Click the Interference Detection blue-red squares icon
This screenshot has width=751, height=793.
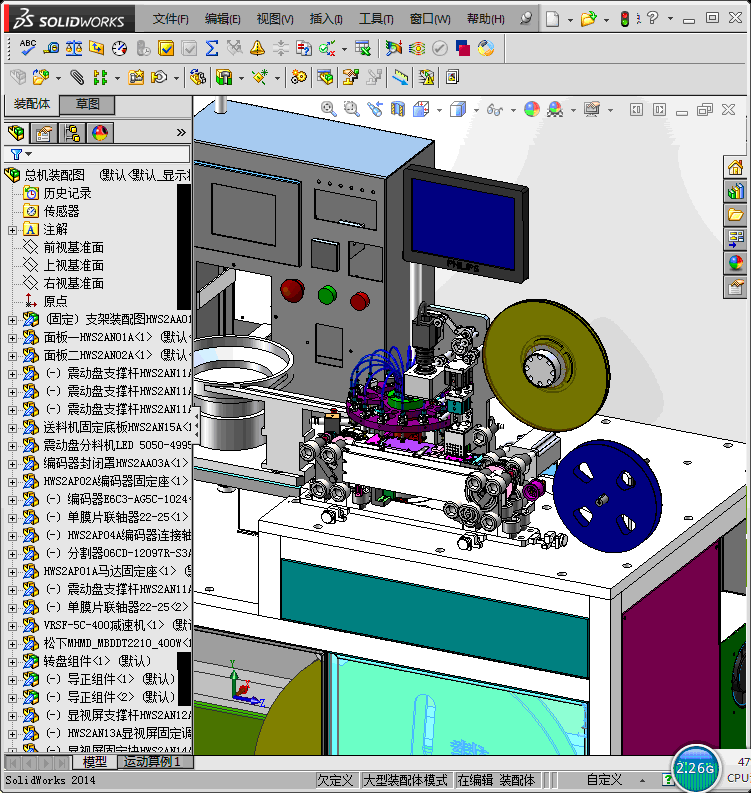(x=463, y=49)
